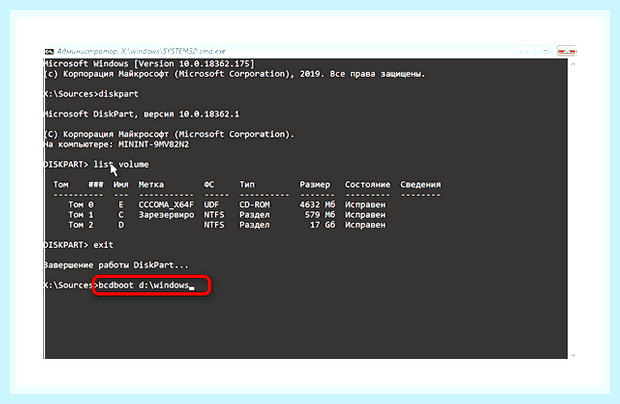Click the scrollbar up arrow
Screen dimensions: 620x404
[573, 64]
